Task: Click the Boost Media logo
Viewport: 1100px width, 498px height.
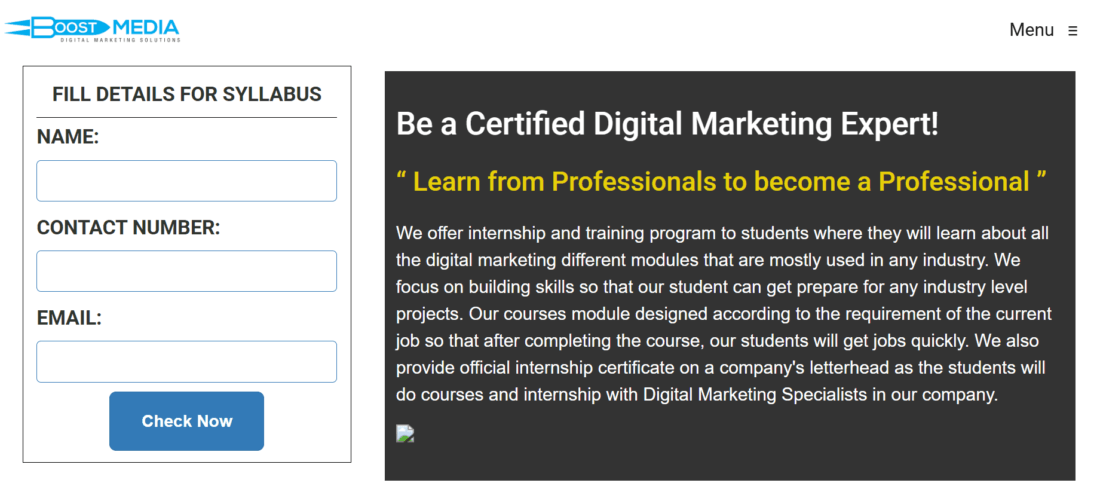Action: coord(92,27)
